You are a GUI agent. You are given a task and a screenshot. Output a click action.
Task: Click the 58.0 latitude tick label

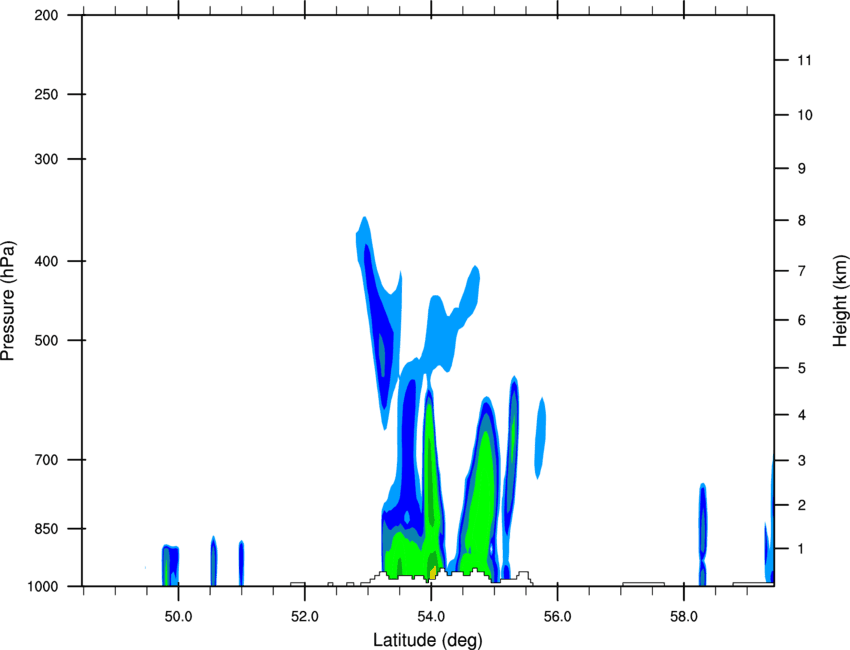pyautogui.click(x=684, y=617)
